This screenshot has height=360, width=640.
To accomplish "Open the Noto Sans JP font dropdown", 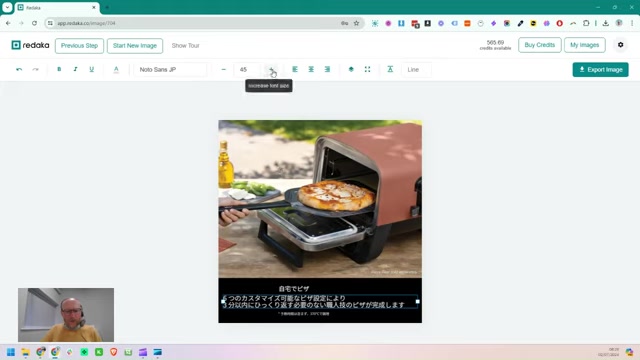I will (x=171, y=69).
